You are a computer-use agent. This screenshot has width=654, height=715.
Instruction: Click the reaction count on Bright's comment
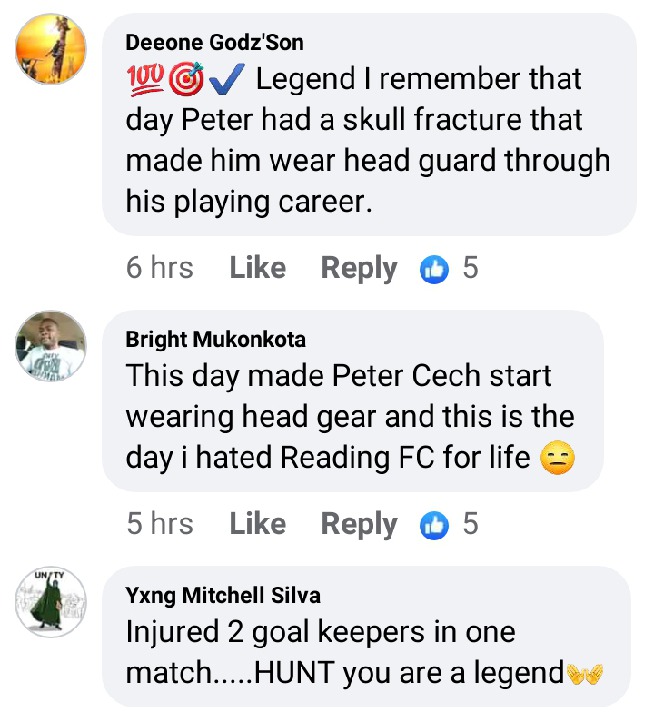point(470,523)
